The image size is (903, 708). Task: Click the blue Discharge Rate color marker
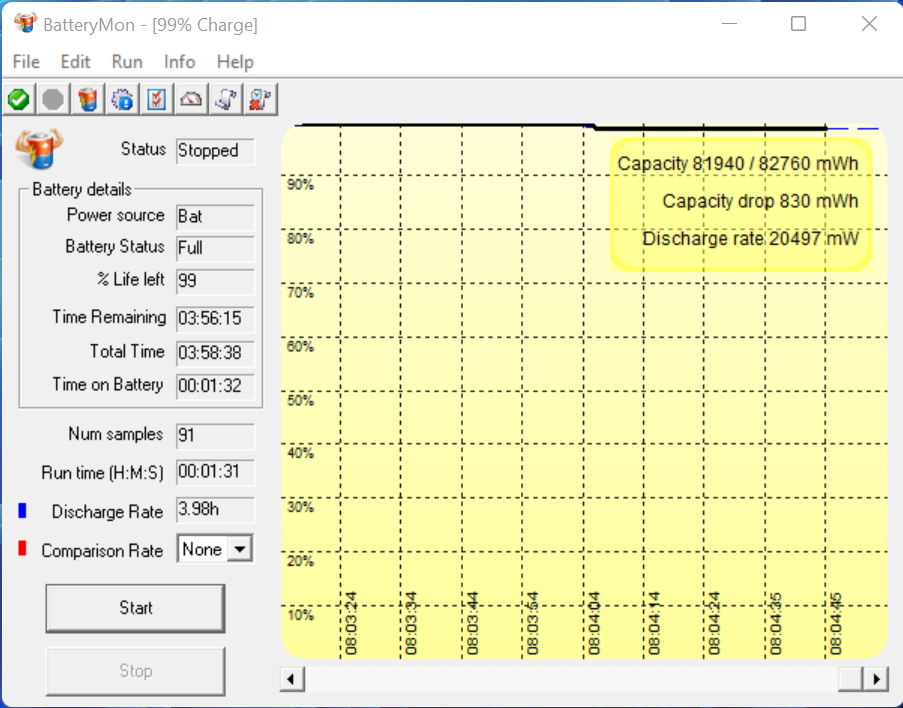22,511
